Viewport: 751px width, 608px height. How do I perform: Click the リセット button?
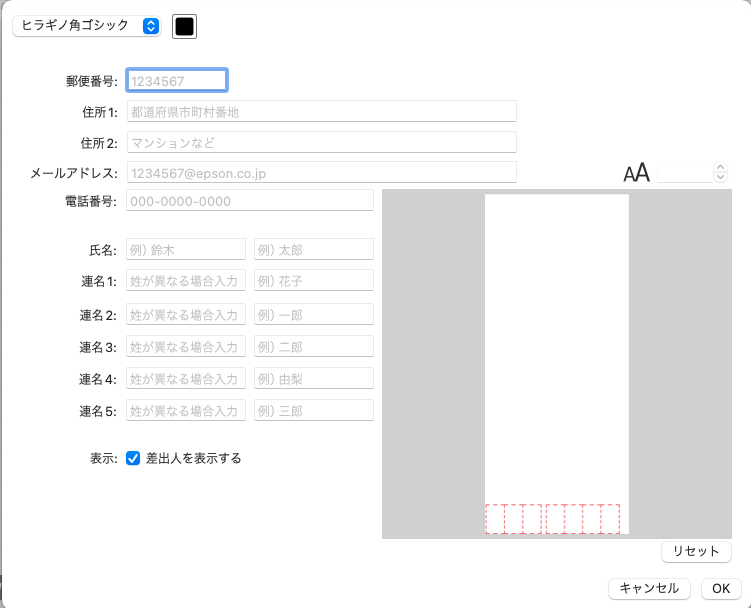pos(696,551)
